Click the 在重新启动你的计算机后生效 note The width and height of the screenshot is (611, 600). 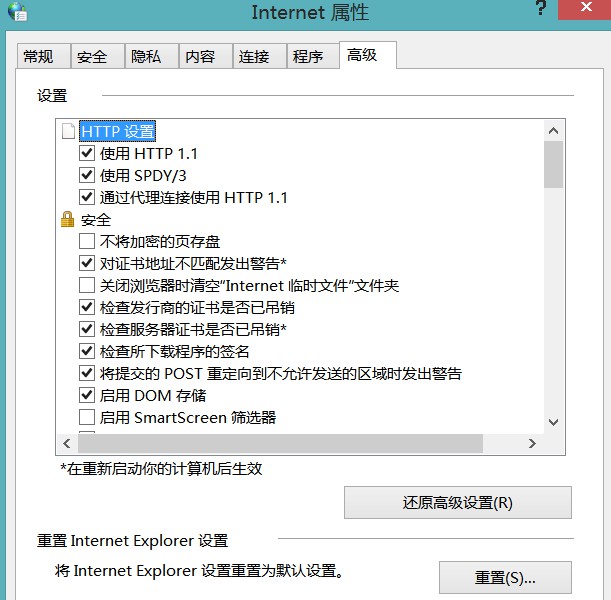pyautogui.click(x=161, y=469)
